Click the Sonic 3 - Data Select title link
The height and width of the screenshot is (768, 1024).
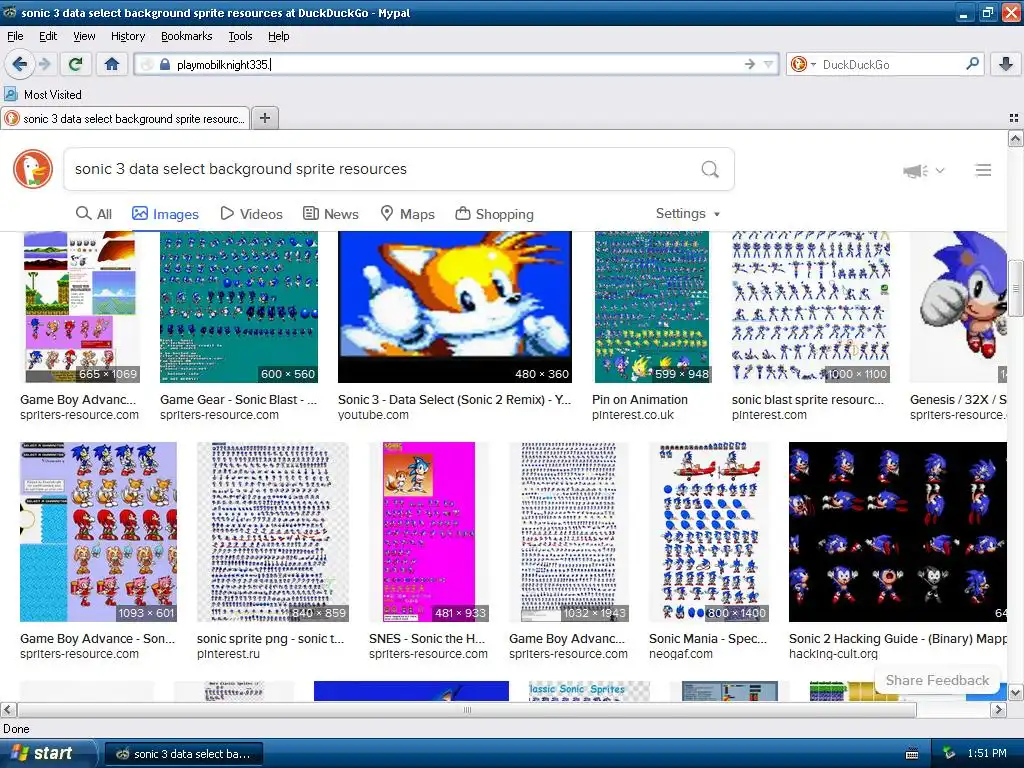pos(455,400)
